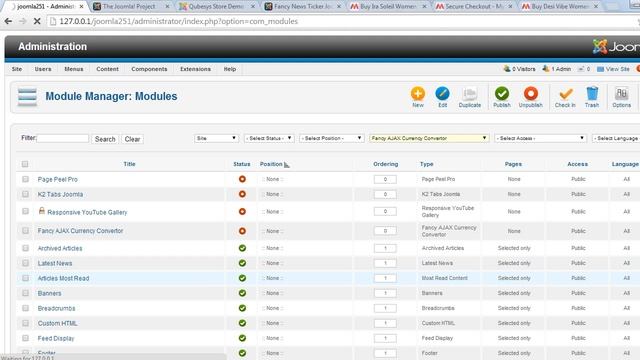Check the K2 Tabs Joomla row checkbox
640x360 pixels.
(25, 194)
